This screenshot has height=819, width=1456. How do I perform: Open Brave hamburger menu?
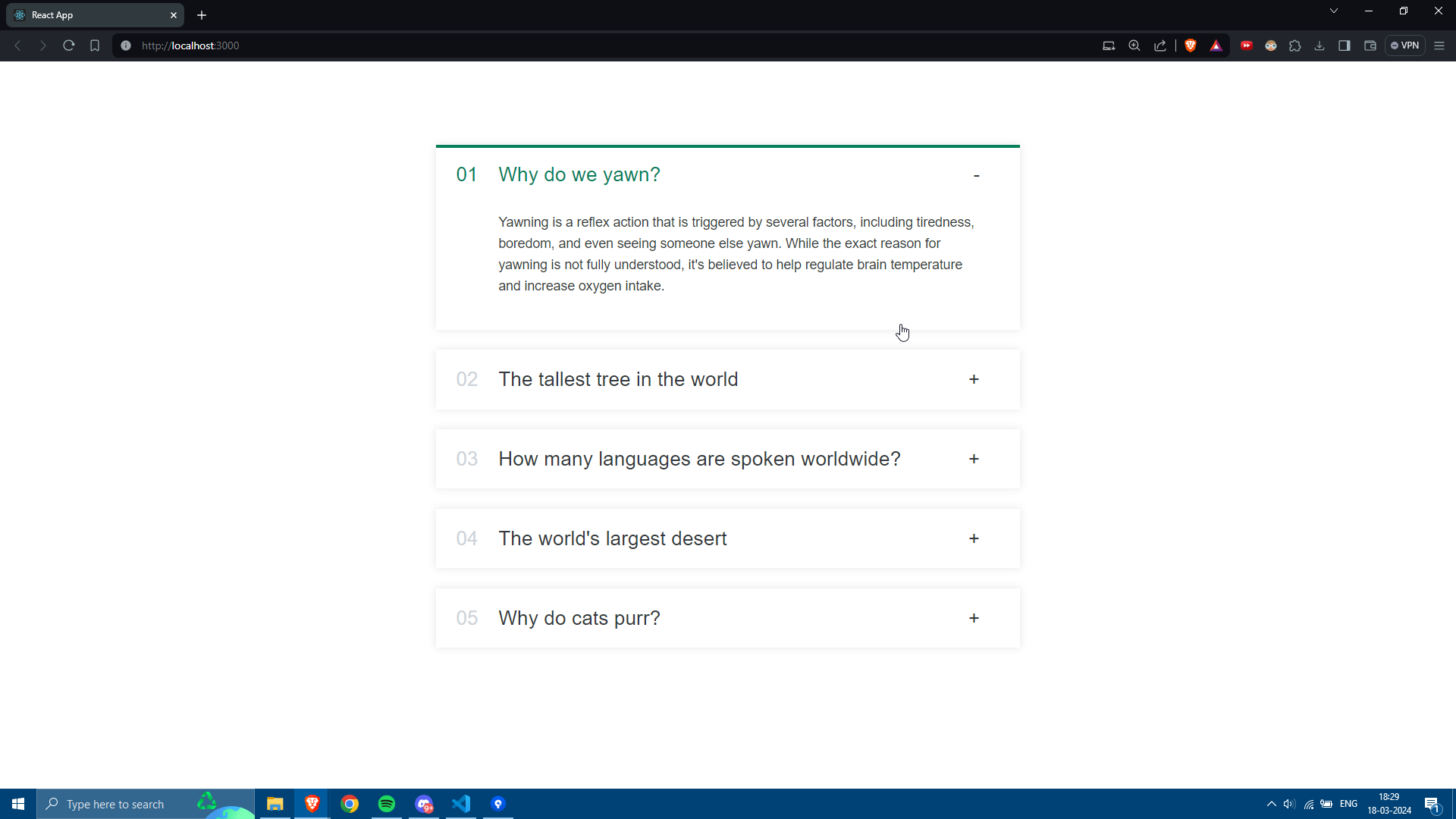click(x=1439, y=45)
